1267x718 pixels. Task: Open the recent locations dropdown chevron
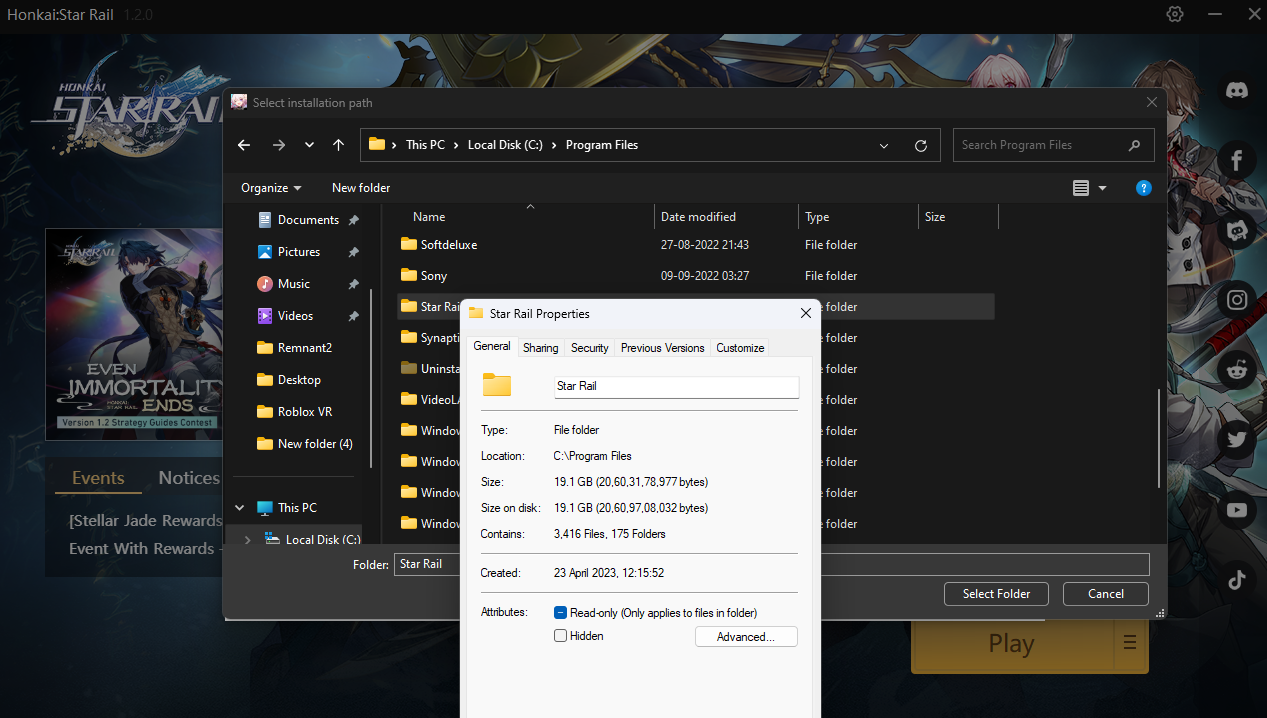click(x=309, y=145)
